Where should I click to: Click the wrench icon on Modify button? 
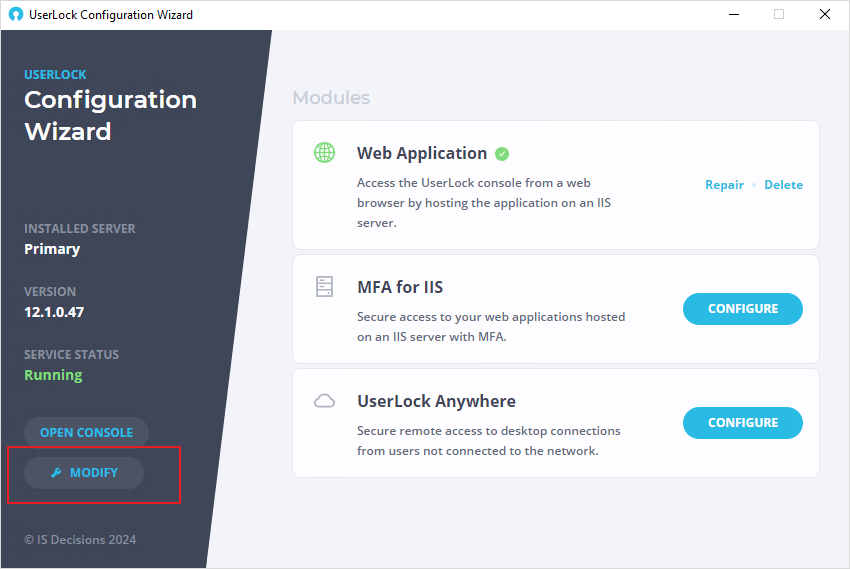click(56, 473)
